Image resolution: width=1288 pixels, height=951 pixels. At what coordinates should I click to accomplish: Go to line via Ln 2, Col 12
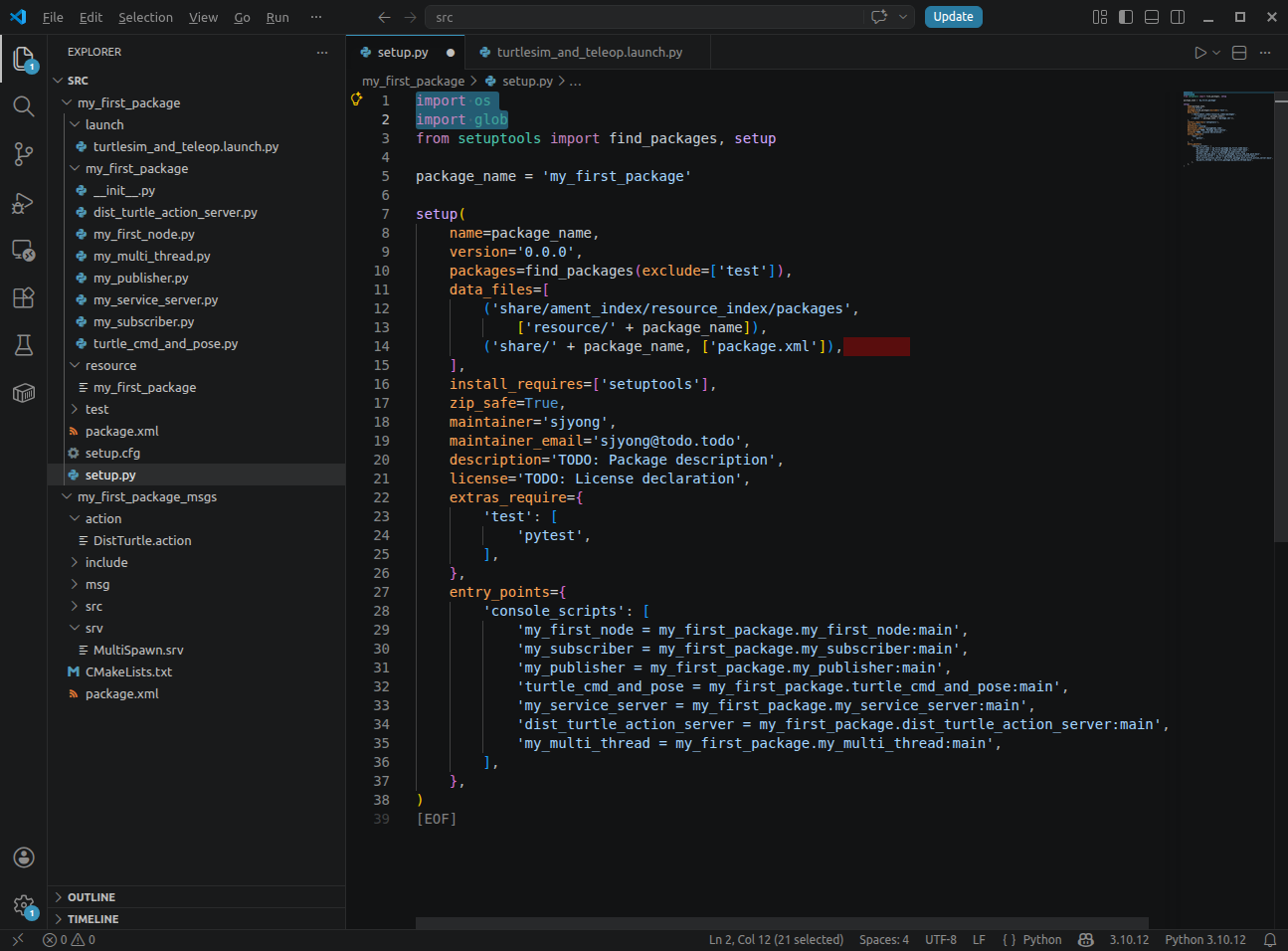[776, 939]
